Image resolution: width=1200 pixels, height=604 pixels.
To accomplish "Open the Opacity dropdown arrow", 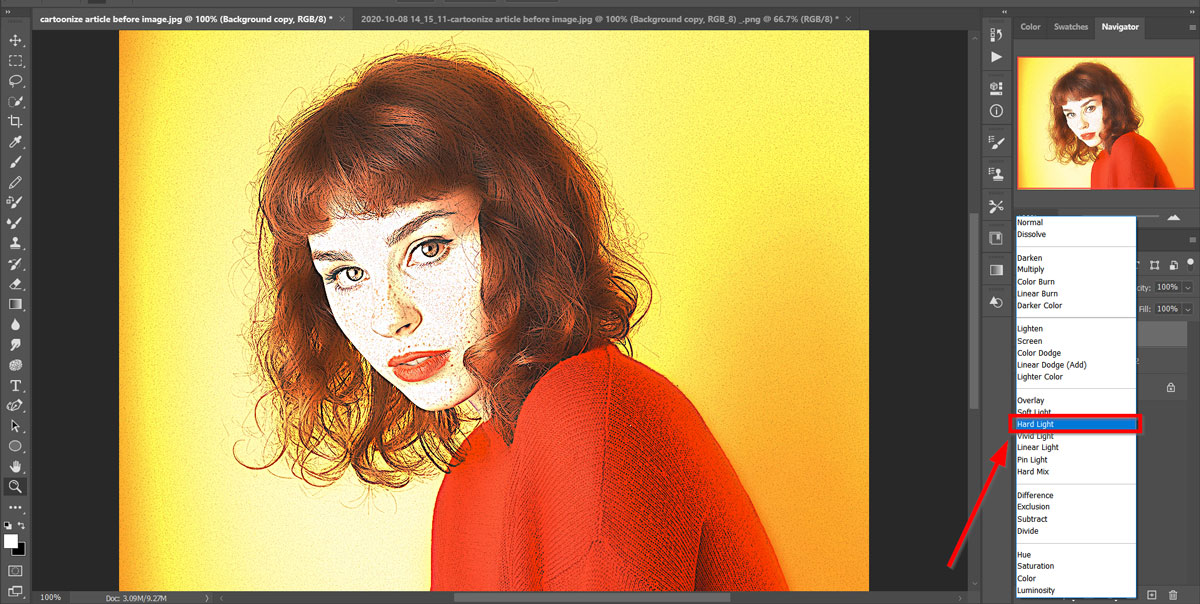I will 1188,287.
